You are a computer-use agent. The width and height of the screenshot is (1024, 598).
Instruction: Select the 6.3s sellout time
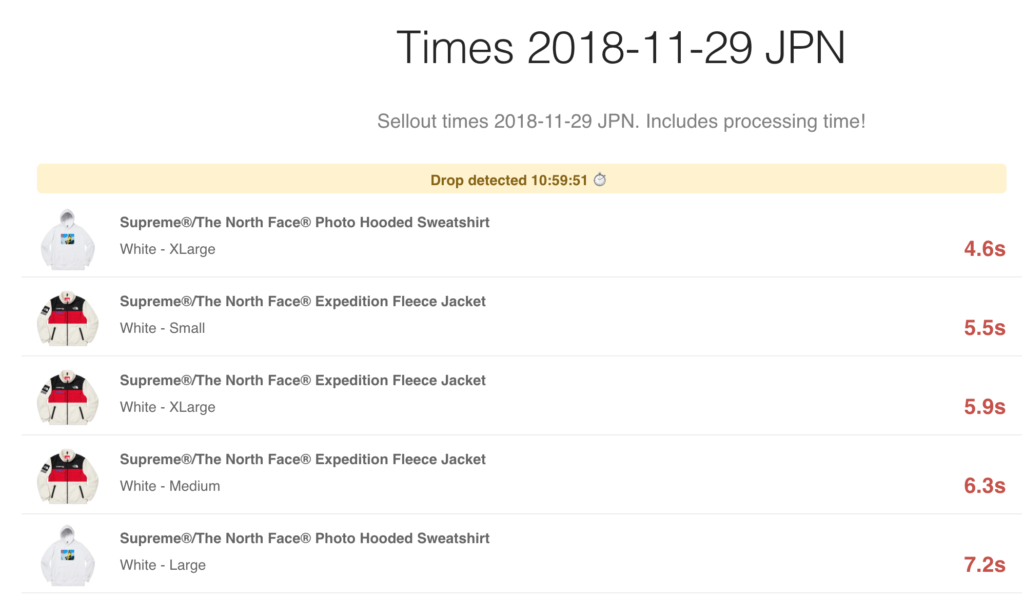click(x=984, y=486)
